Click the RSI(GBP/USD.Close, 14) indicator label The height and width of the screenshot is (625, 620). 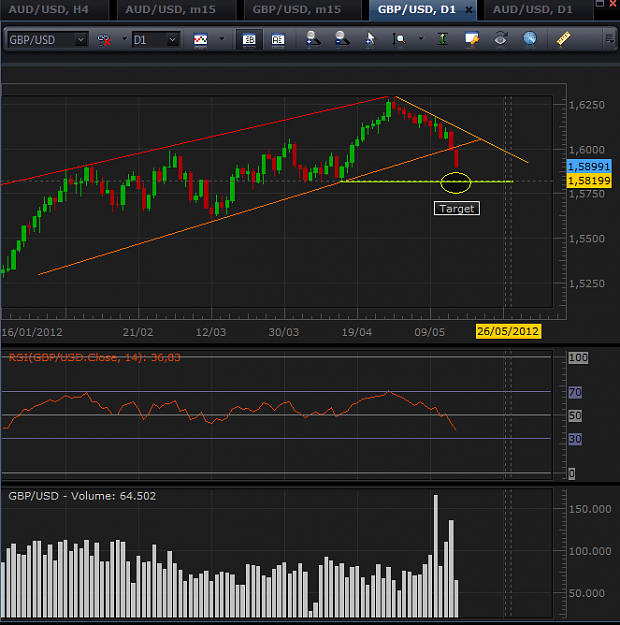(94, 357)
